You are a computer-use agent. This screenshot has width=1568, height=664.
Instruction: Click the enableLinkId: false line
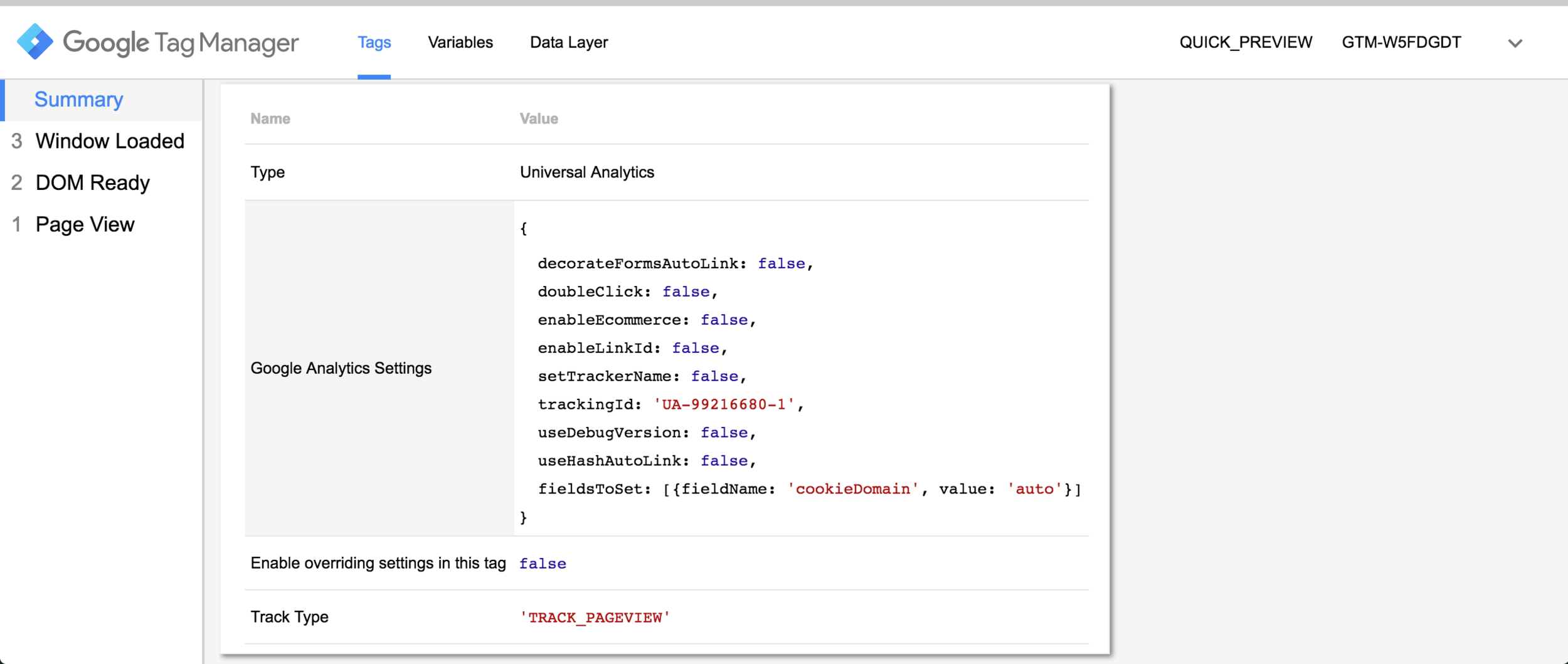(x=632, y=348)
